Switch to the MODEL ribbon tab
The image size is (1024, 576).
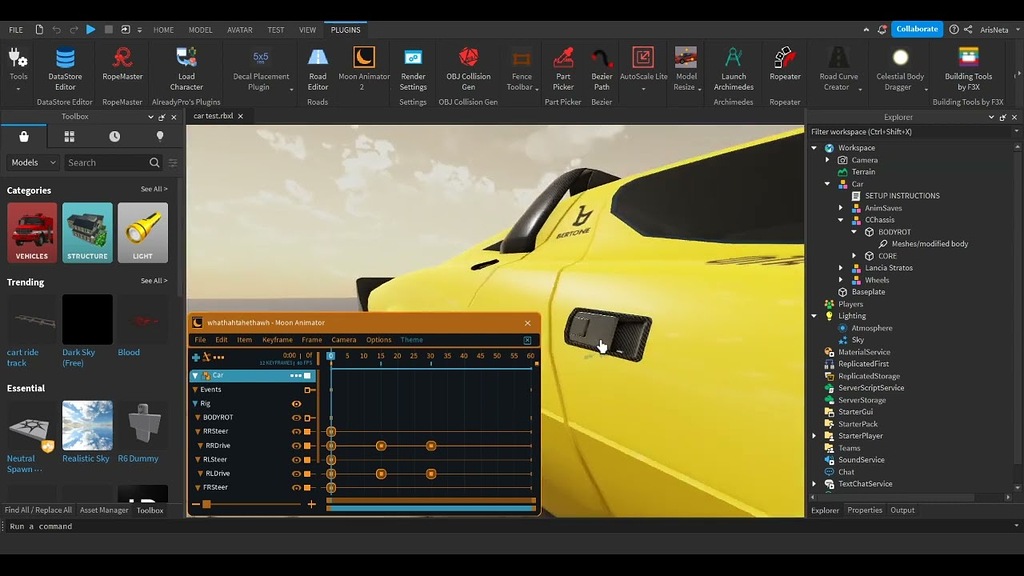point(200,30)
